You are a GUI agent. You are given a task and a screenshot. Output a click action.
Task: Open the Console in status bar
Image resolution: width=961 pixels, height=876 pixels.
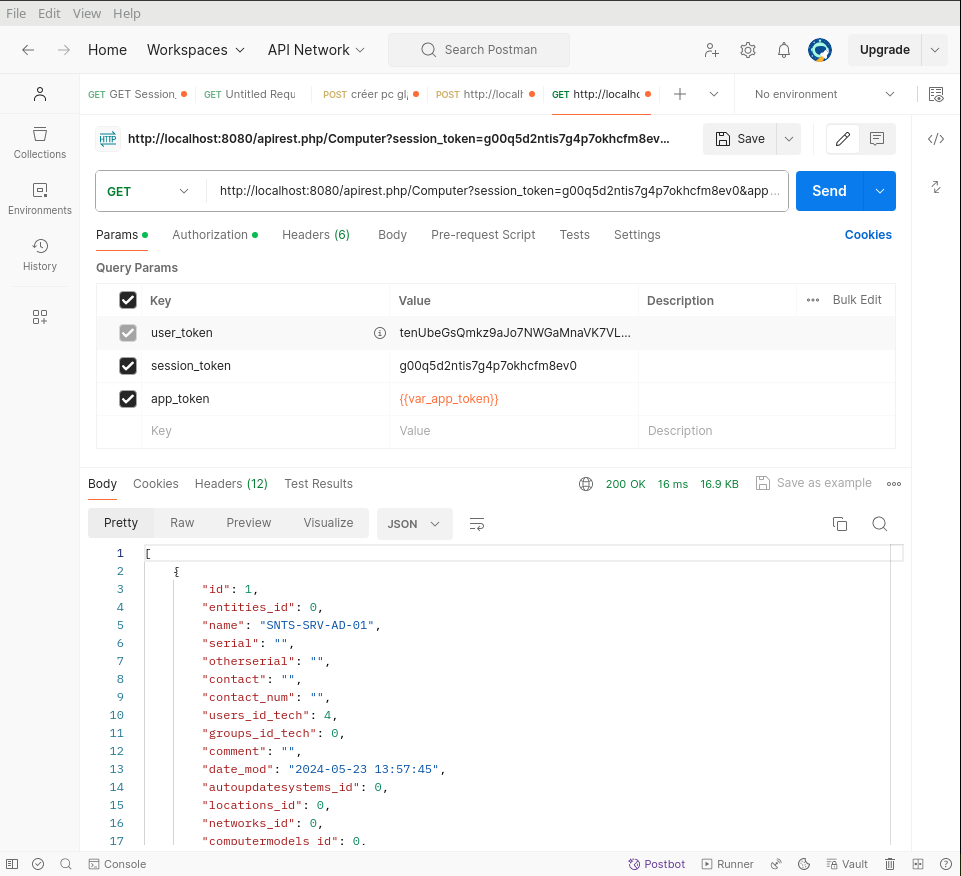pyautogui.click(x=117, y=864)
